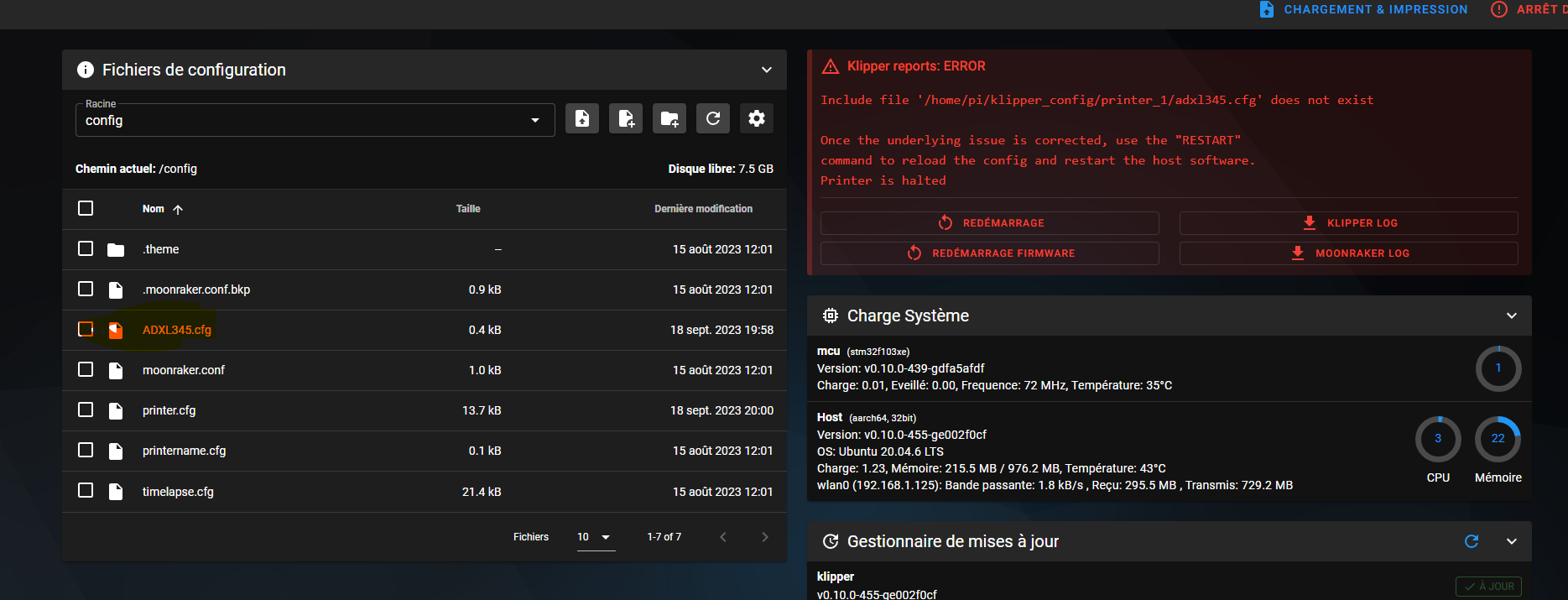Collapse the Fichiers de configuration panel

[x=767, y=70]
